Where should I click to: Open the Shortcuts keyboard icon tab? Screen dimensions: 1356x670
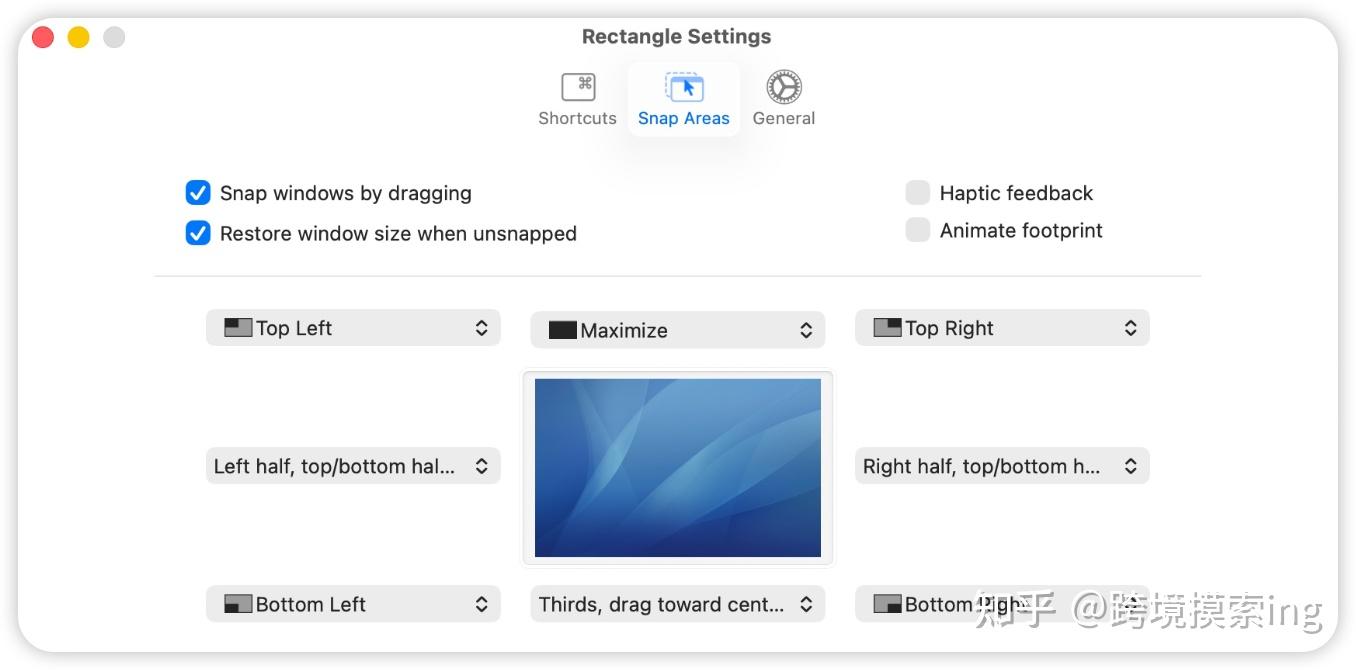pyautogui.click(x=578, y=87)
